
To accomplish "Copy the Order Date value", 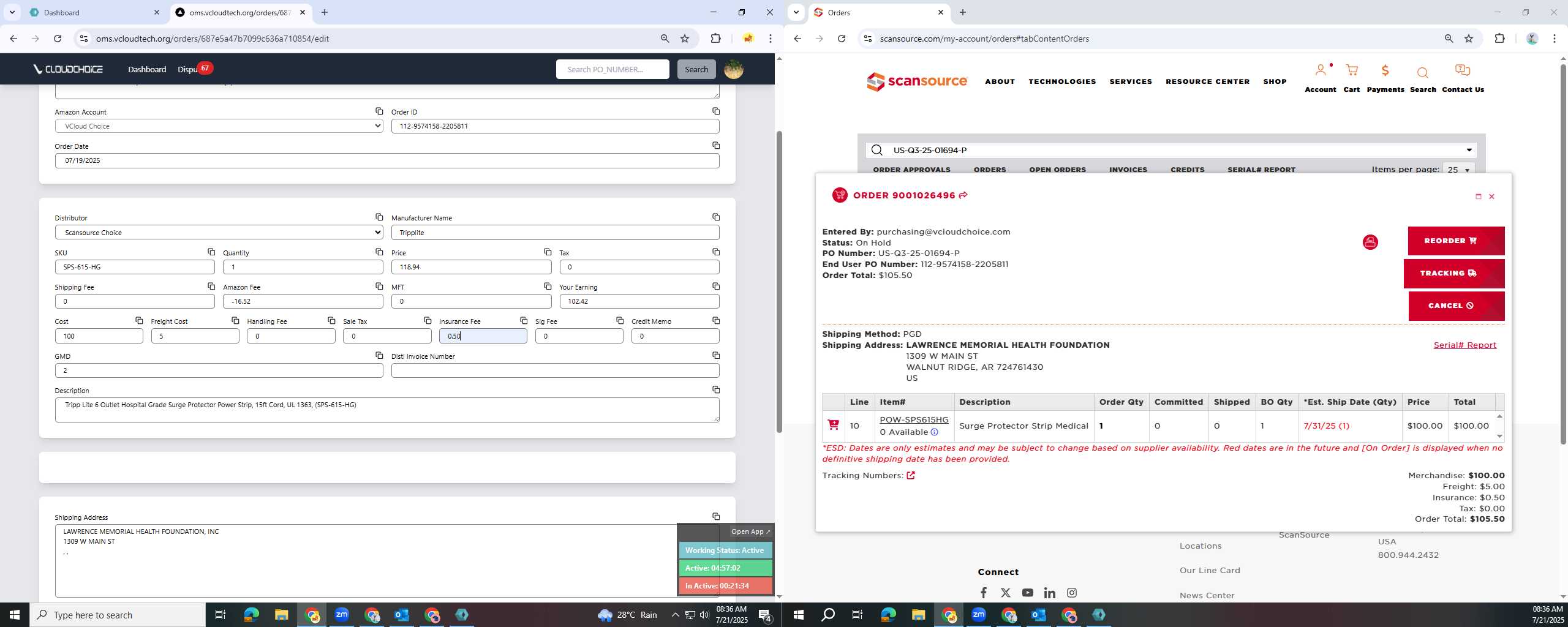I will [x=716, y=146].
